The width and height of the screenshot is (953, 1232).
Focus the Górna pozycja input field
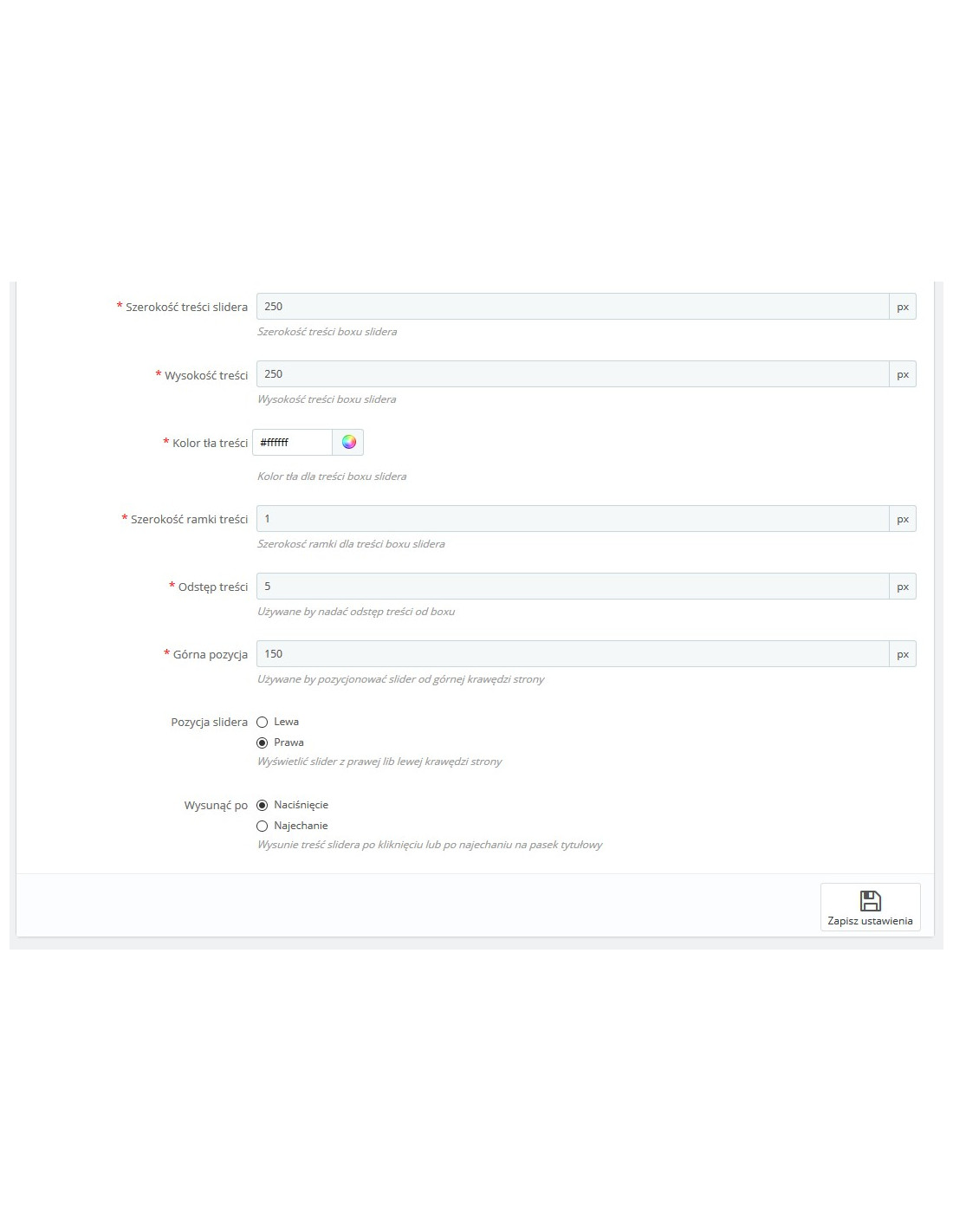click(x=573, y=654)
